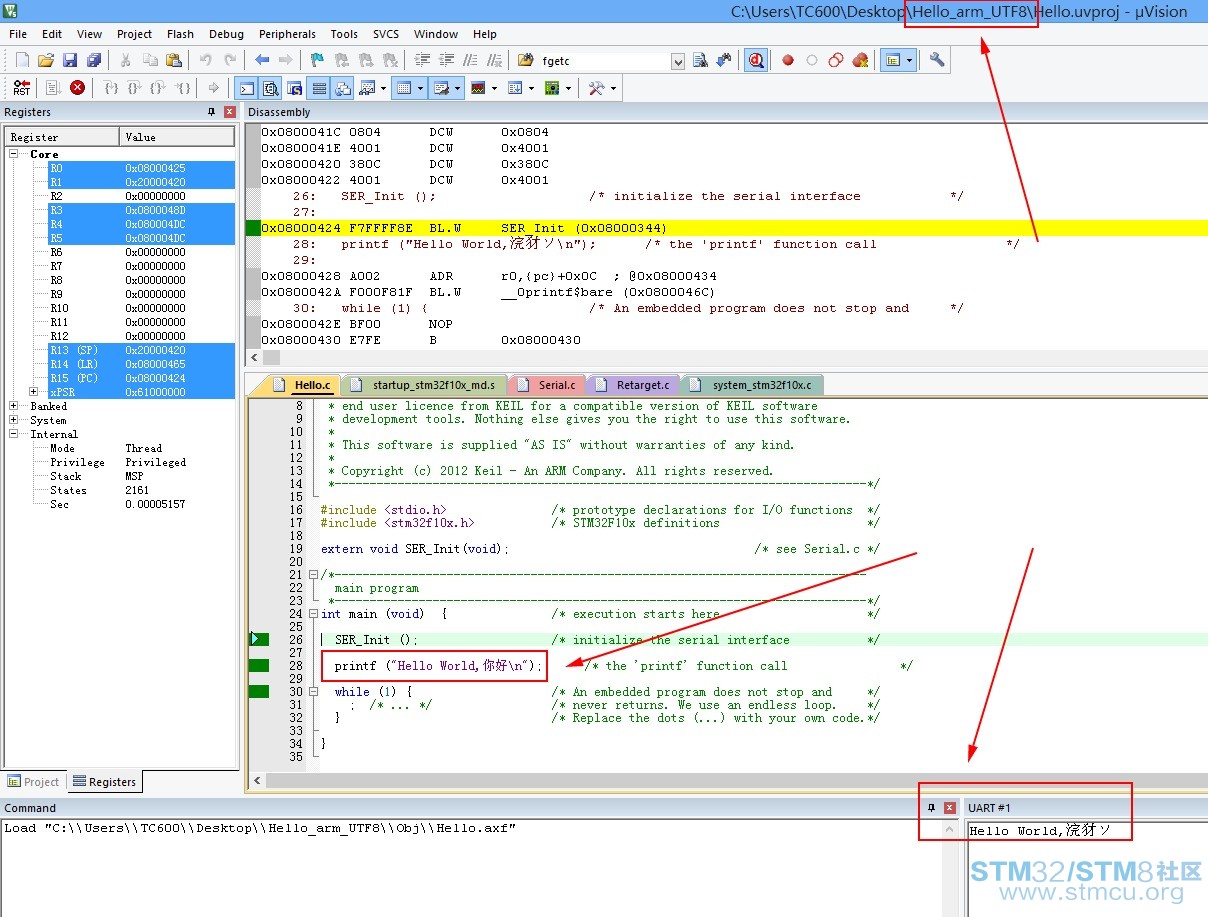Collapse the main function code fold
The width and height of the screenshot is (1208, 917).
(x=314, y=614)
